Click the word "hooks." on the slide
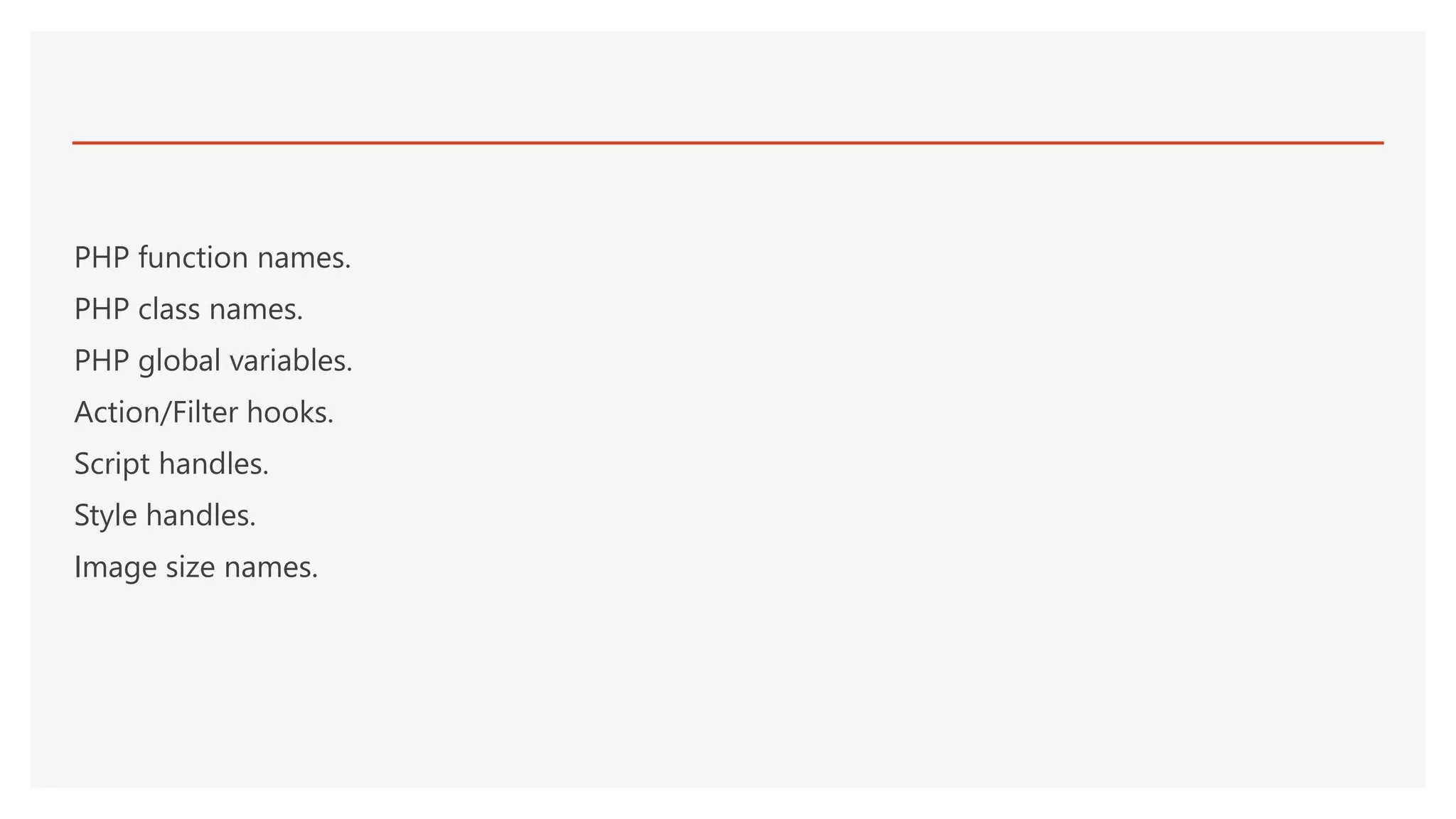Image resolution: width=1456 pixels, height=819 pixels. coord(290,412)
